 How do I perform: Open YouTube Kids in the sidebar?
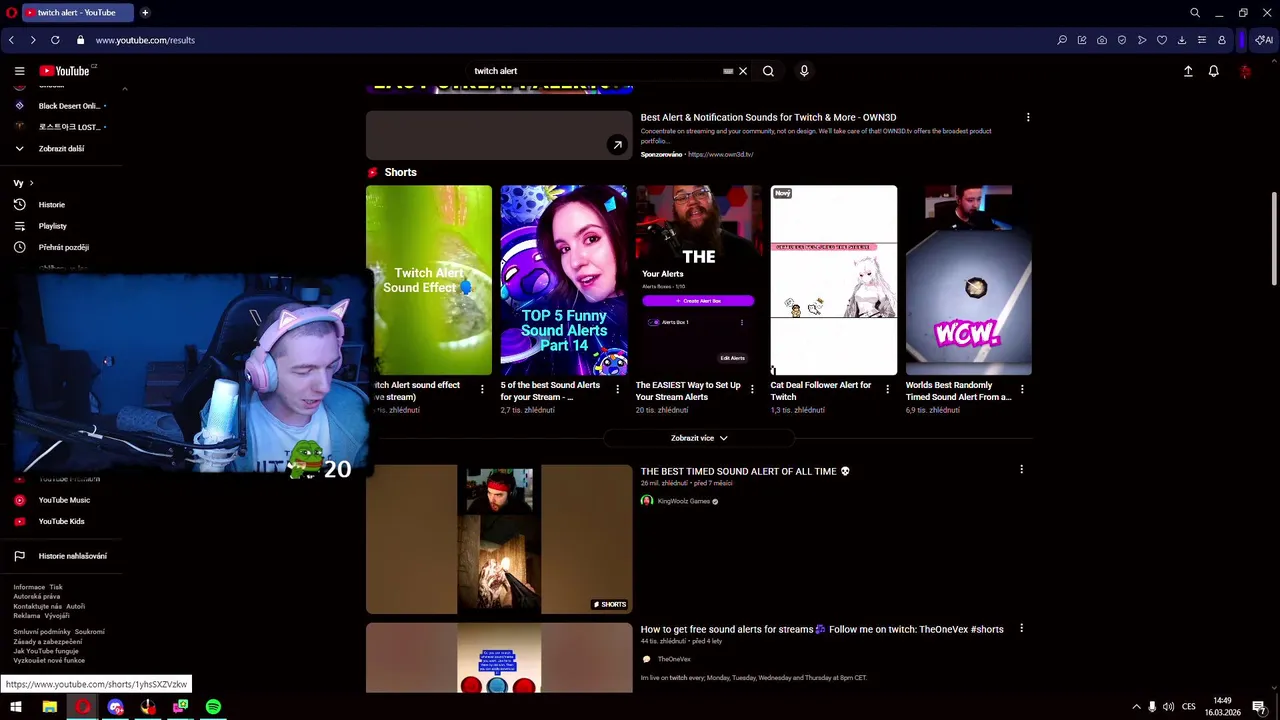tap(62, 521)
